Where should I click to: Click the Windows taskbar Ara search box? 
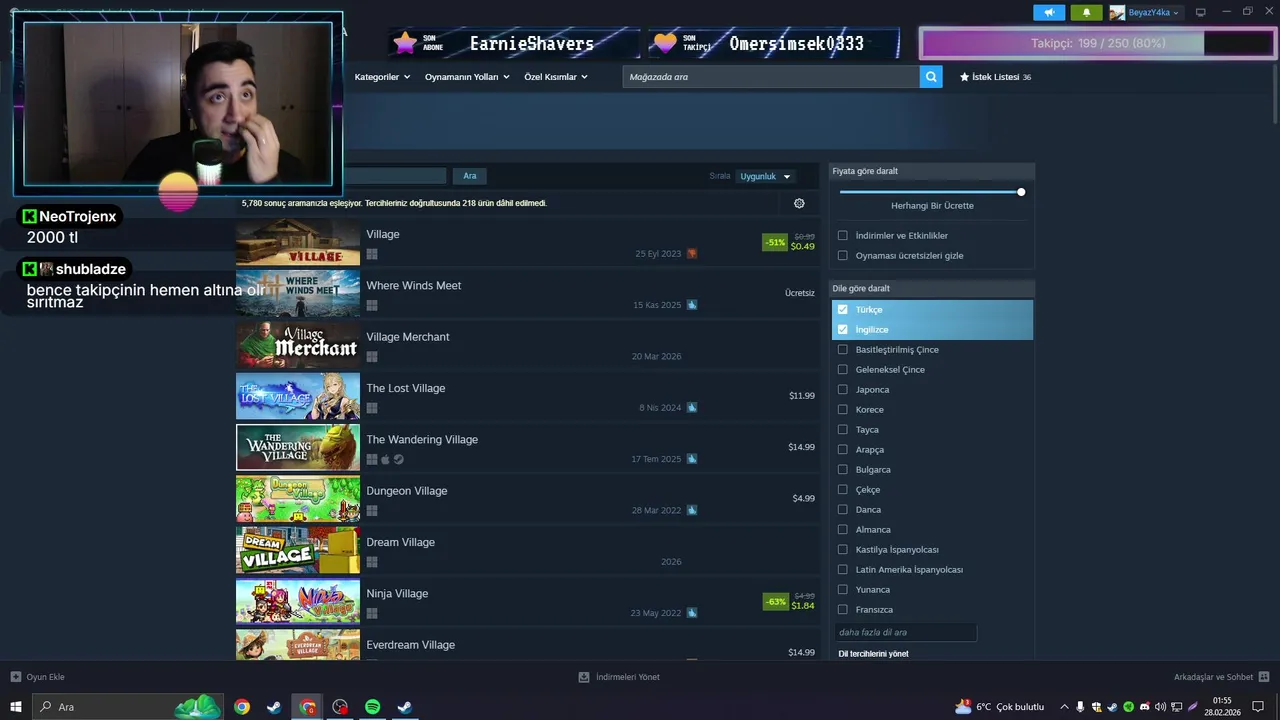[x=128, y=707]
